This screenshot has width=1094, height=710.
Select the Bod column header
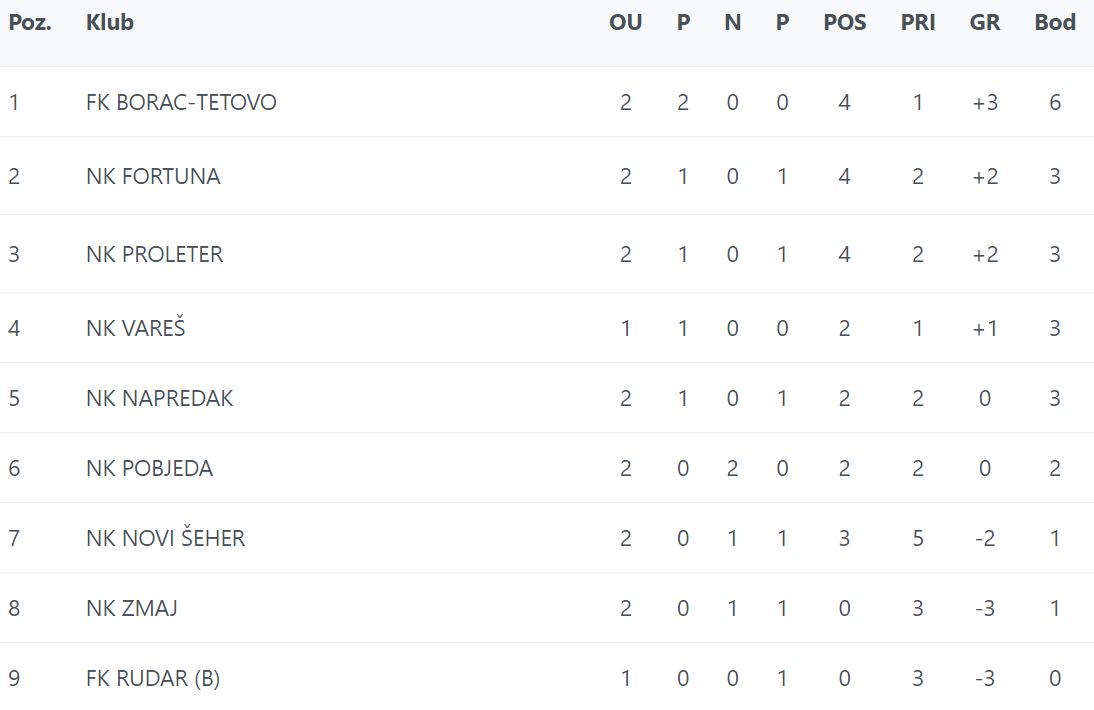1055,22
